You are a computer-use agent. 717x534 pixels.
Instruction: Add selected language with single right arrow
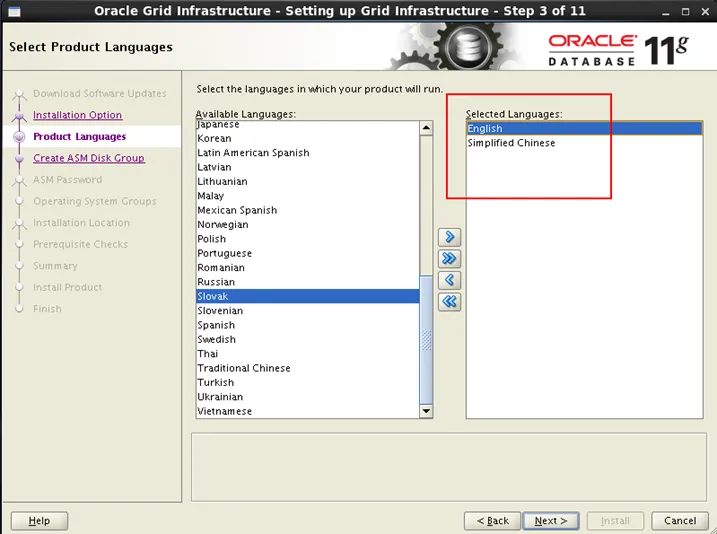(x=449, y=237)
